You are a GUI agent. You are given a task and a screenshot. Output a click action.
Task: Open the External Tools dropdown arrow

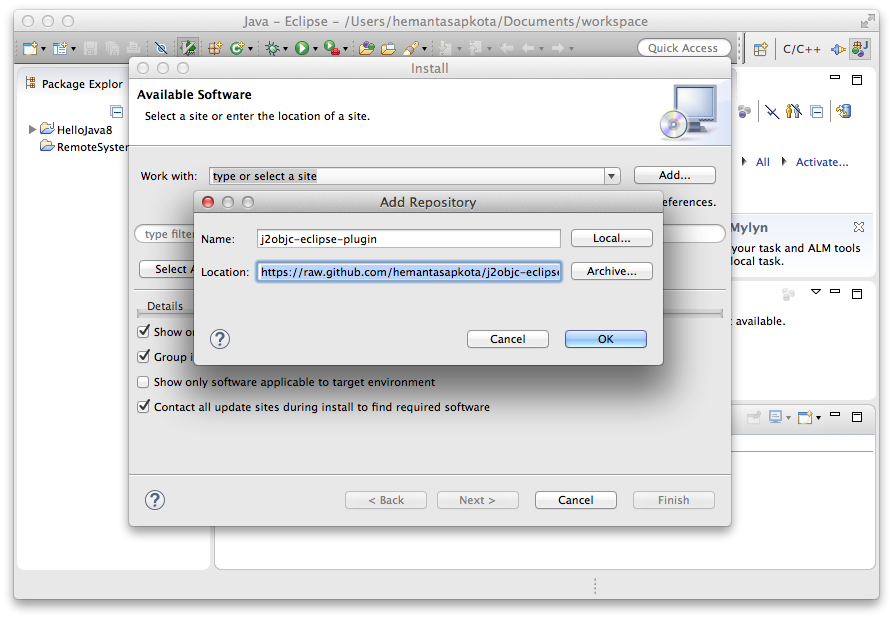[x=345, y=49]
